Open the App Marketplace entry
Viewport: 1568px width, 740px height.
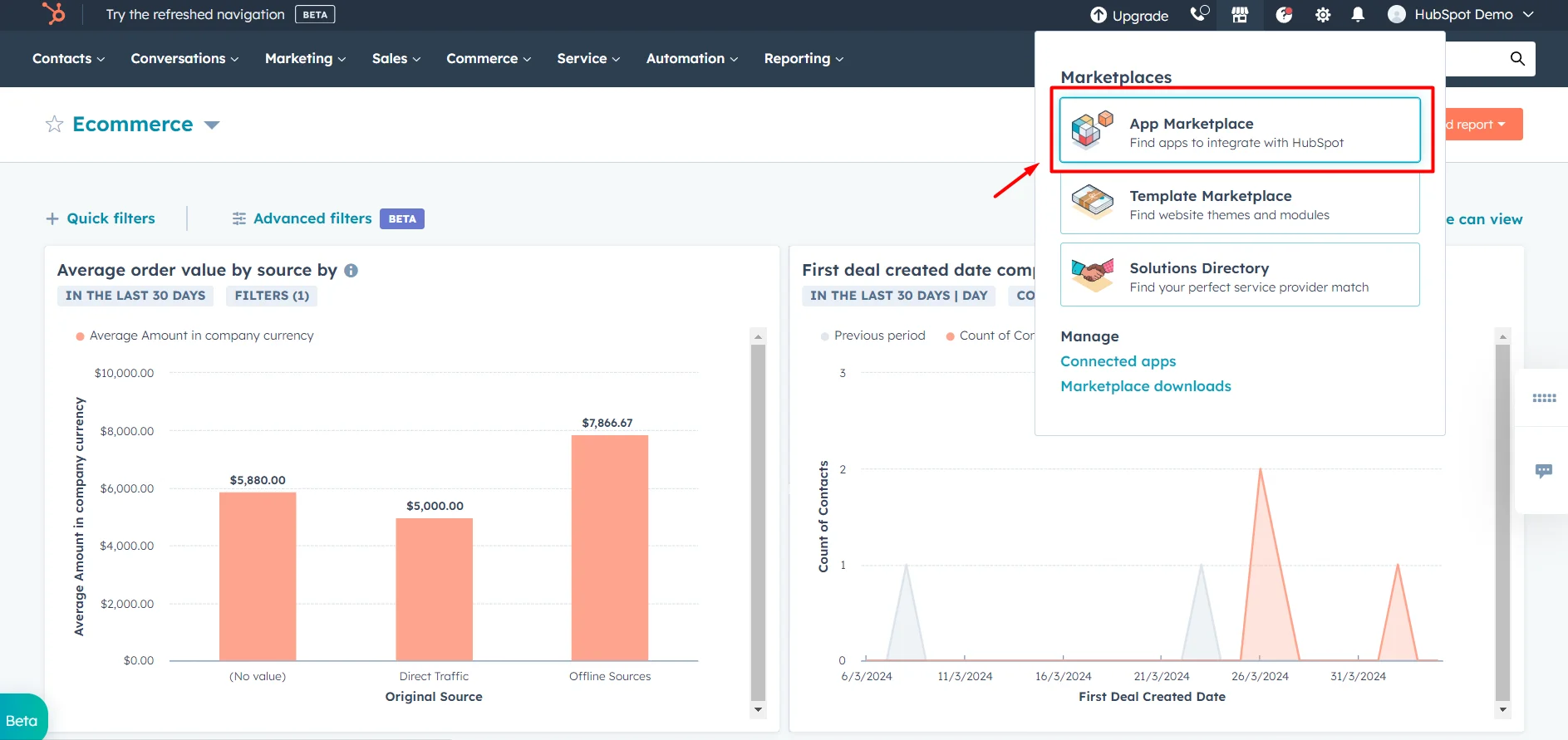click(x=1240, y=130)
